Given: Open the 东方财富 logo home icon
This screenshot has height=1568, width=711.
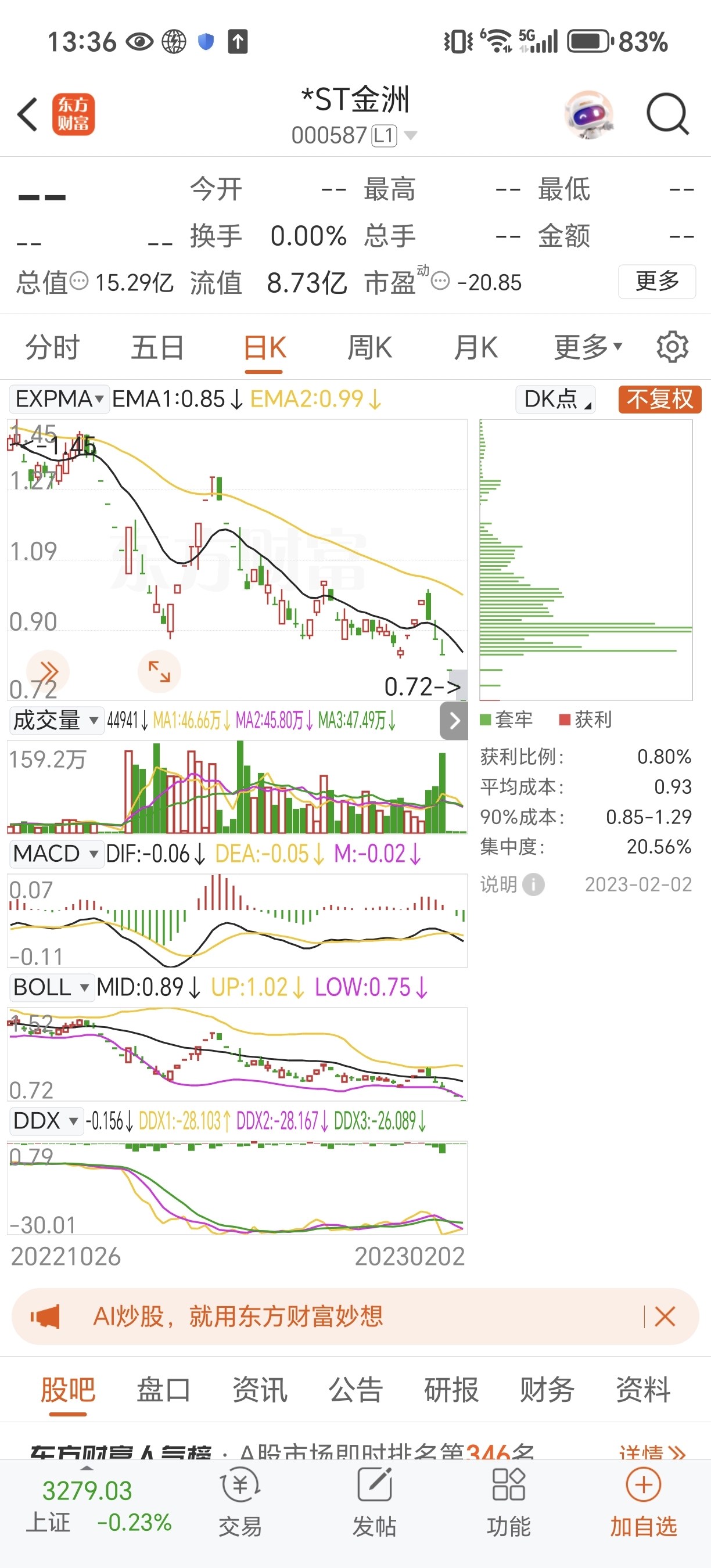Looking at the screenshot, I should point(73,114).
